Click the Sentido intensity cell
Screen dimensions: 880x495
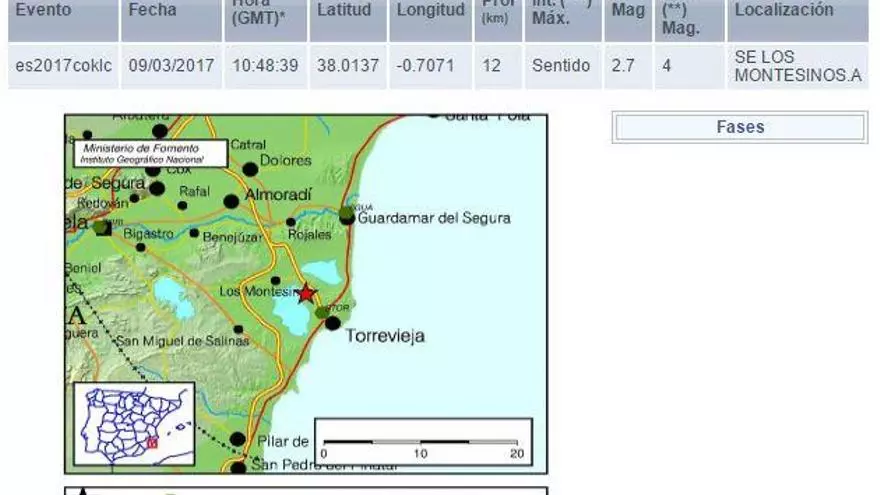560,66
